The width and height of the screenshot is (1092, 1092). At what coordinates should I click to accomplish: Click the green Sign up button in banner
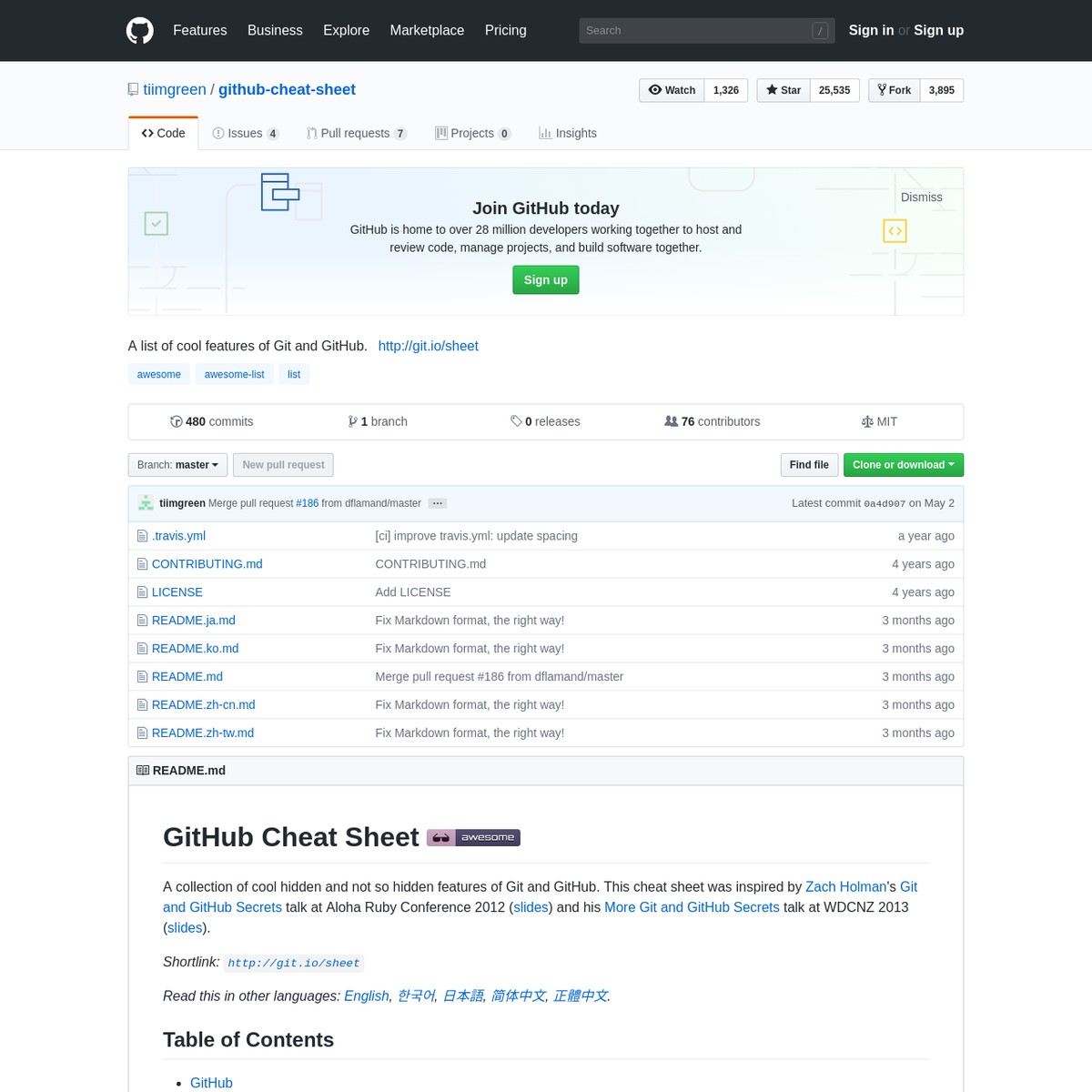click(x=546, y=280)
